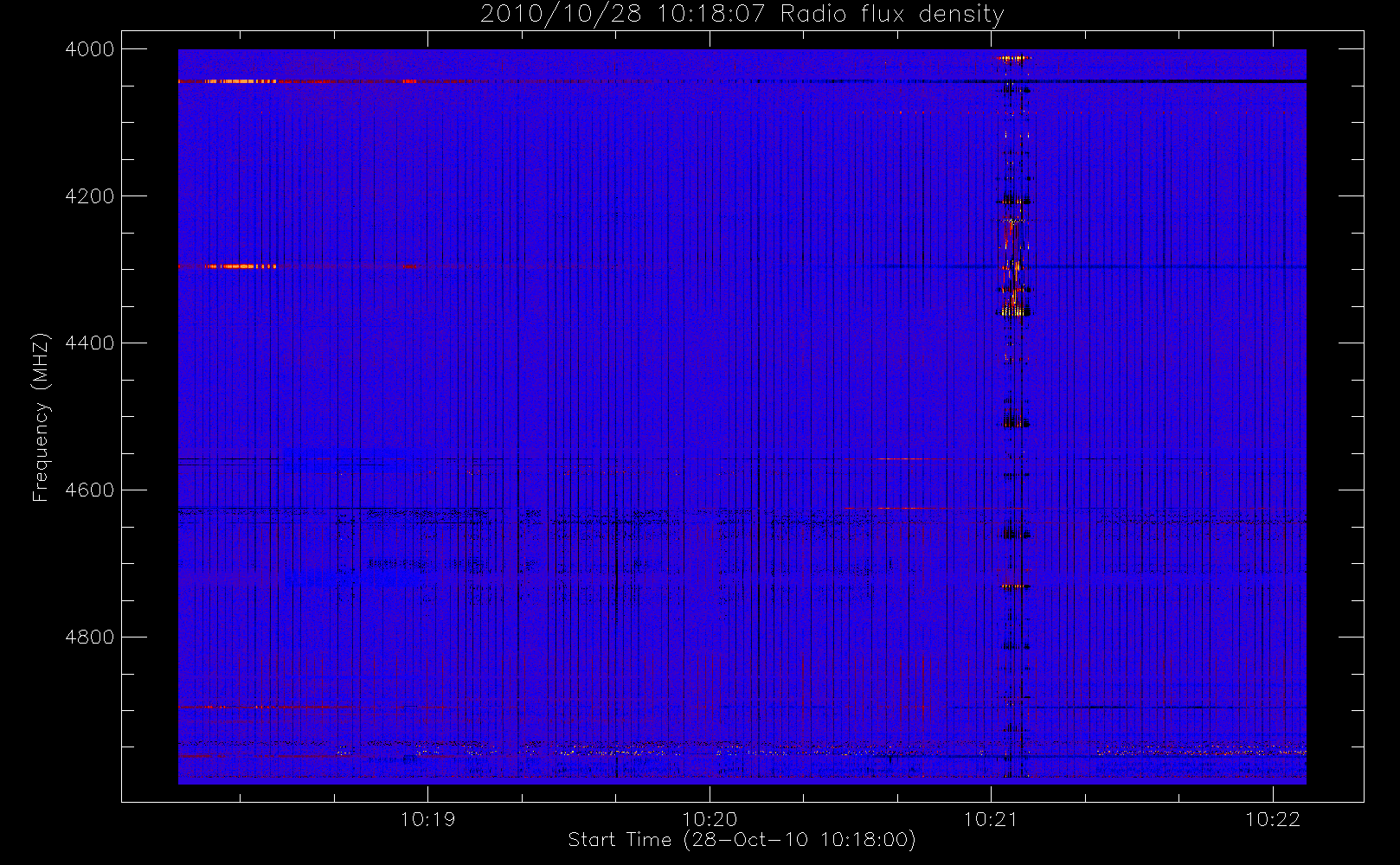
Task: Click the 4800 frequency tick label
Action: (x=90, y=638)
